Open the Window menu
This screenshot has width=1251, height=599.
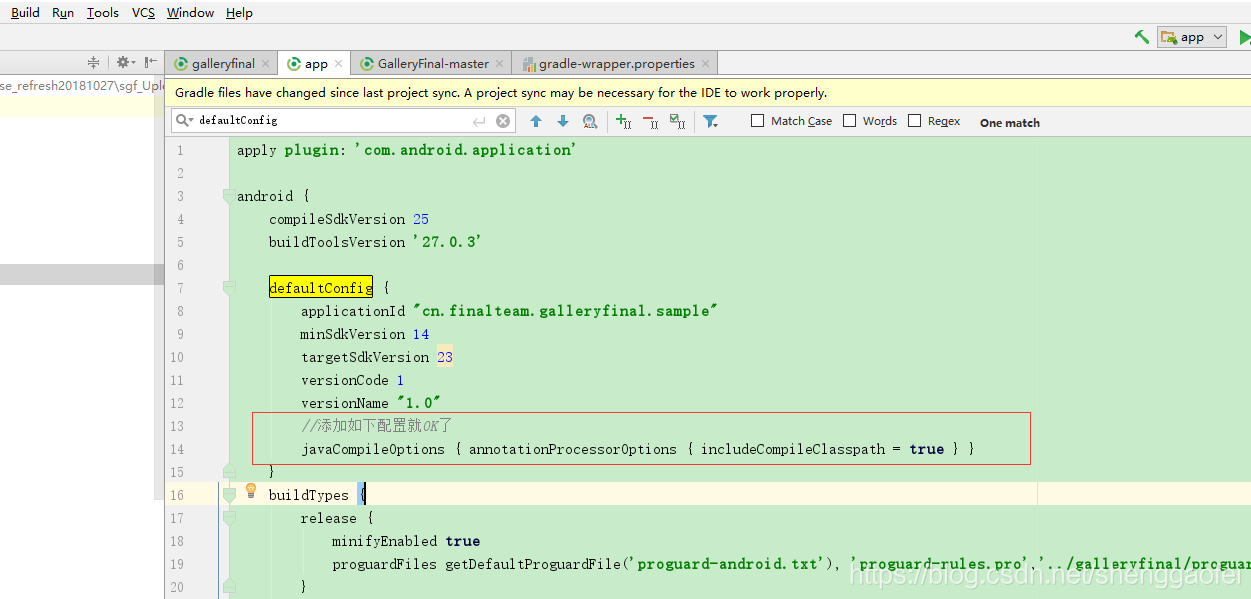pyautogui.click(x=190, y=12)
